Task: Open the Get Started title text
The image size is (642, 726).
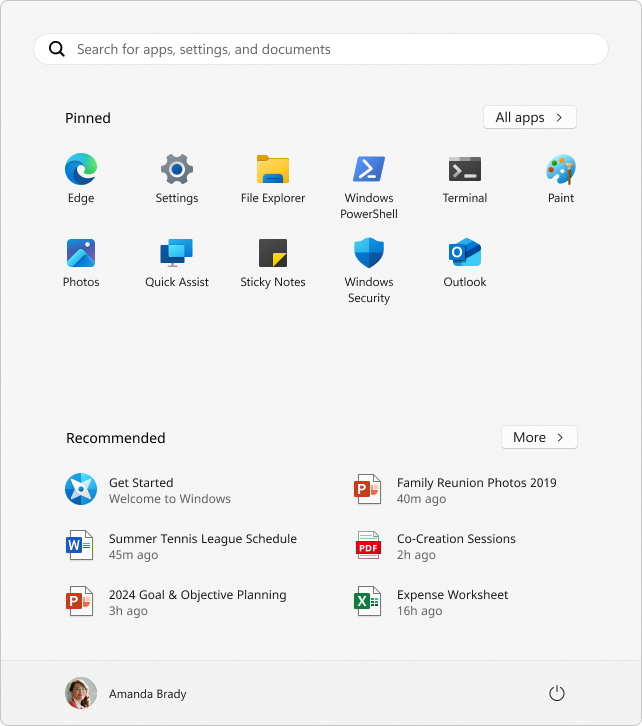Action: coord(141,482)
